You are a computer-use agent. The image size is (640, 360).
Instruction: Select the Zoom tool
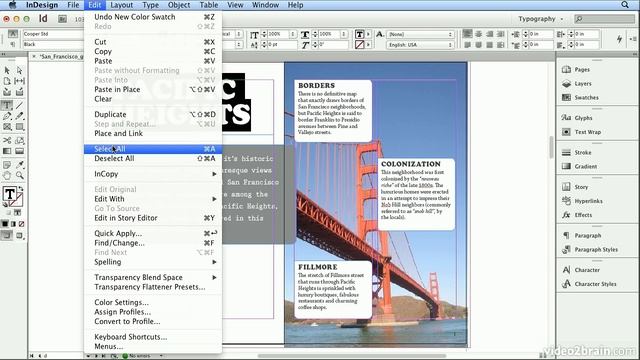click(x=19, y=176)
